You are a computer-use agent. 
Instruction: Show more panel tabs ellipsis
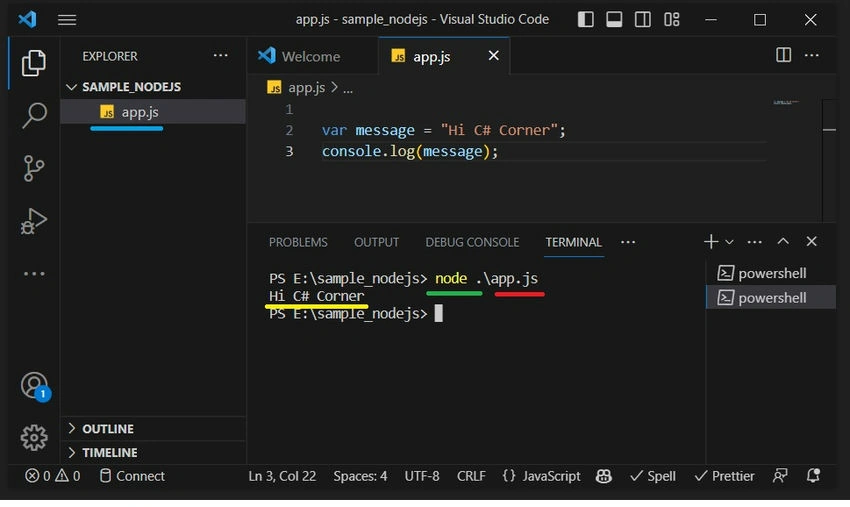click(x=628, y=242)
